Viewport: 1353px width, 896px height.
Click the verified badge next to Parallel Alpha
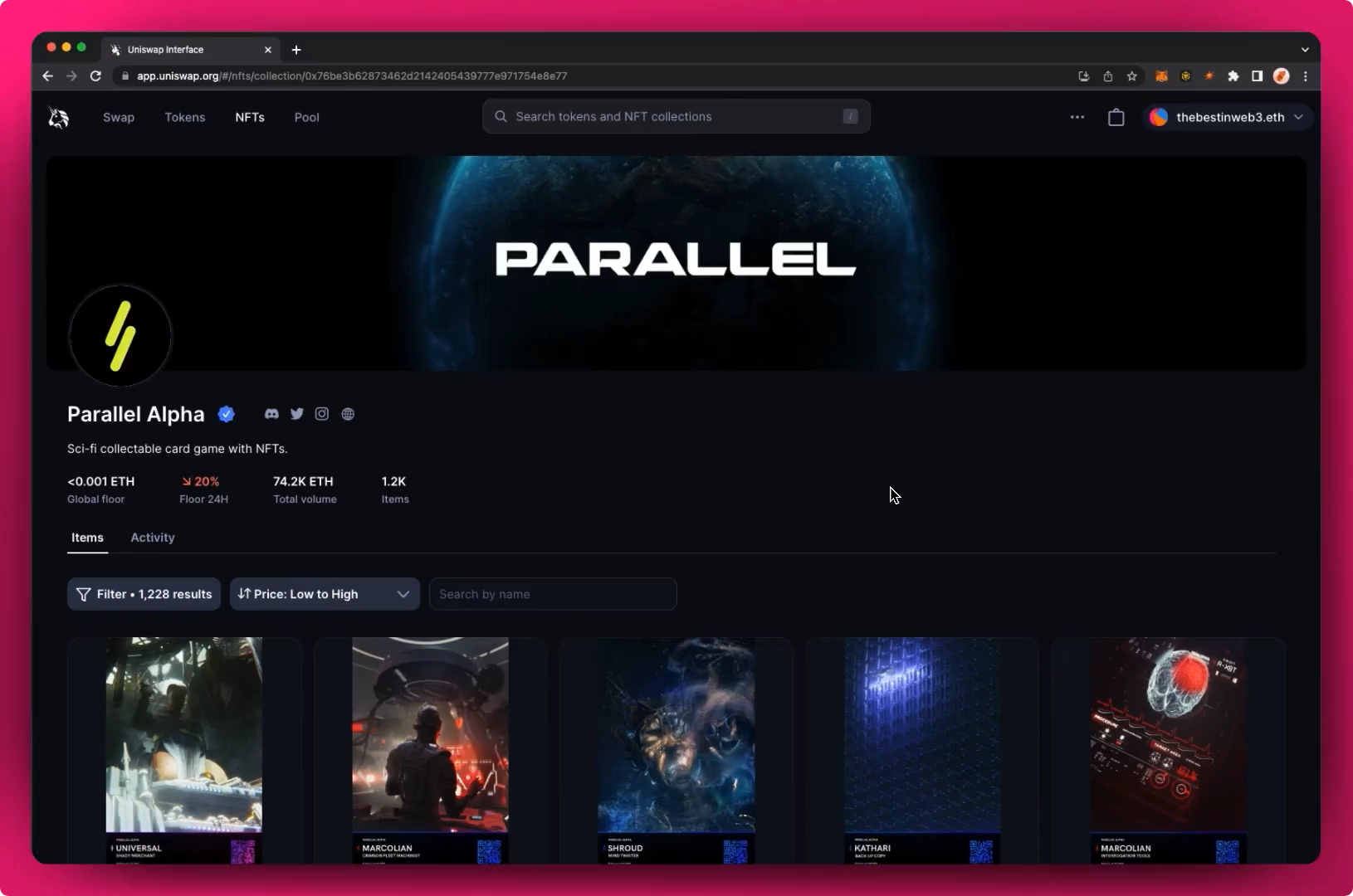click(x=226, y=414)
